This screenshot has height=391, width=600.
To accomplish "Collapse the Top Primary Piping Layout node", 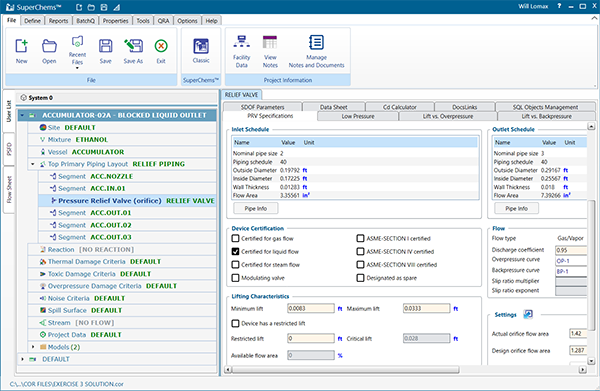I will pyautogui.click(x=33, y=164).
